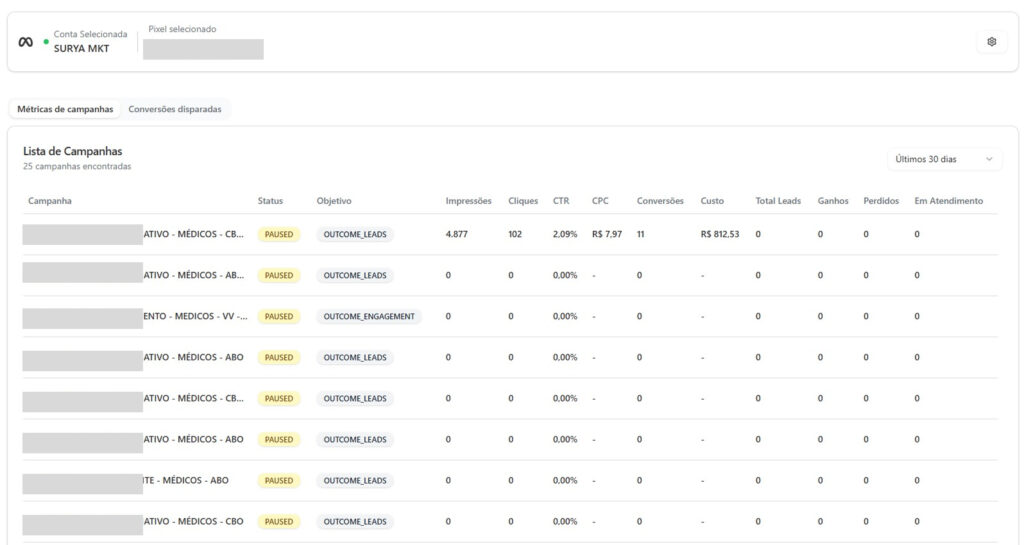The image size is (1024, 545).
Task: Click the Custo column header
Action: 712,201
